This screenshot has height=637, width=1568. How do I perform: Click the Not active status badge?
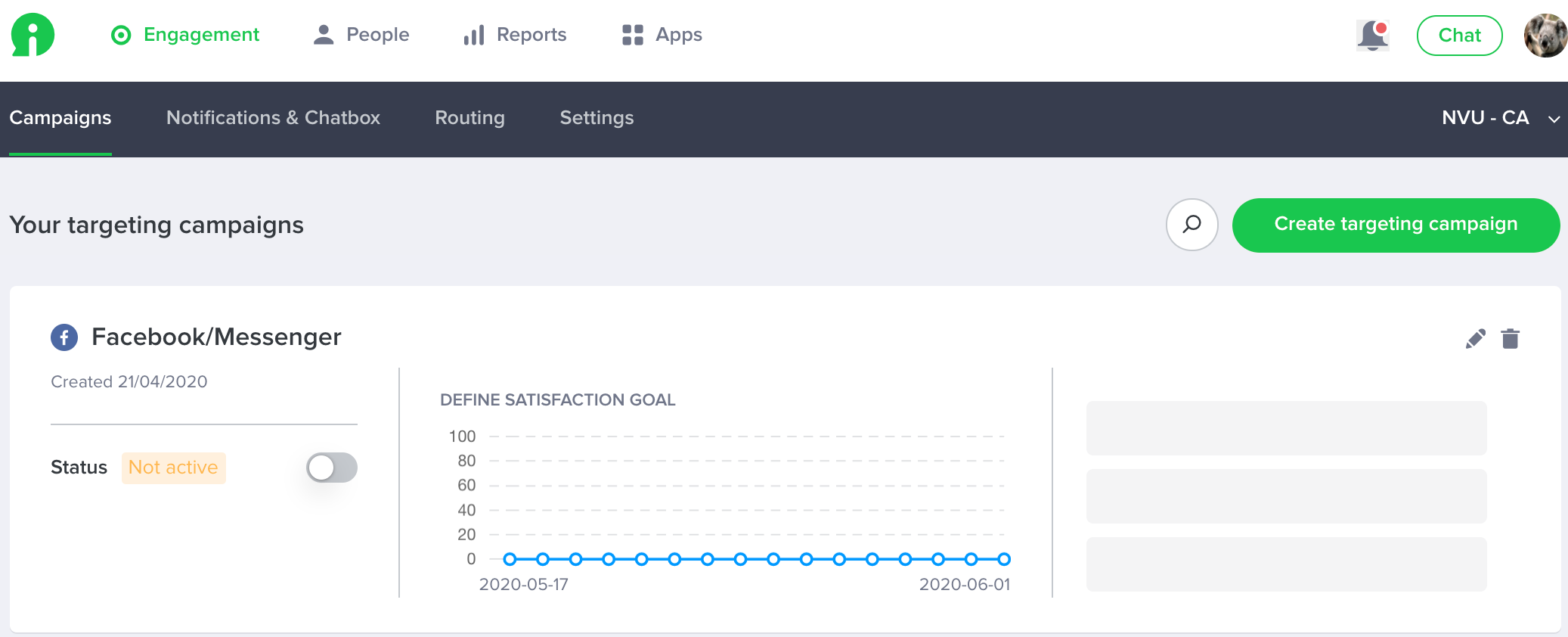click(x=173, y=468)
